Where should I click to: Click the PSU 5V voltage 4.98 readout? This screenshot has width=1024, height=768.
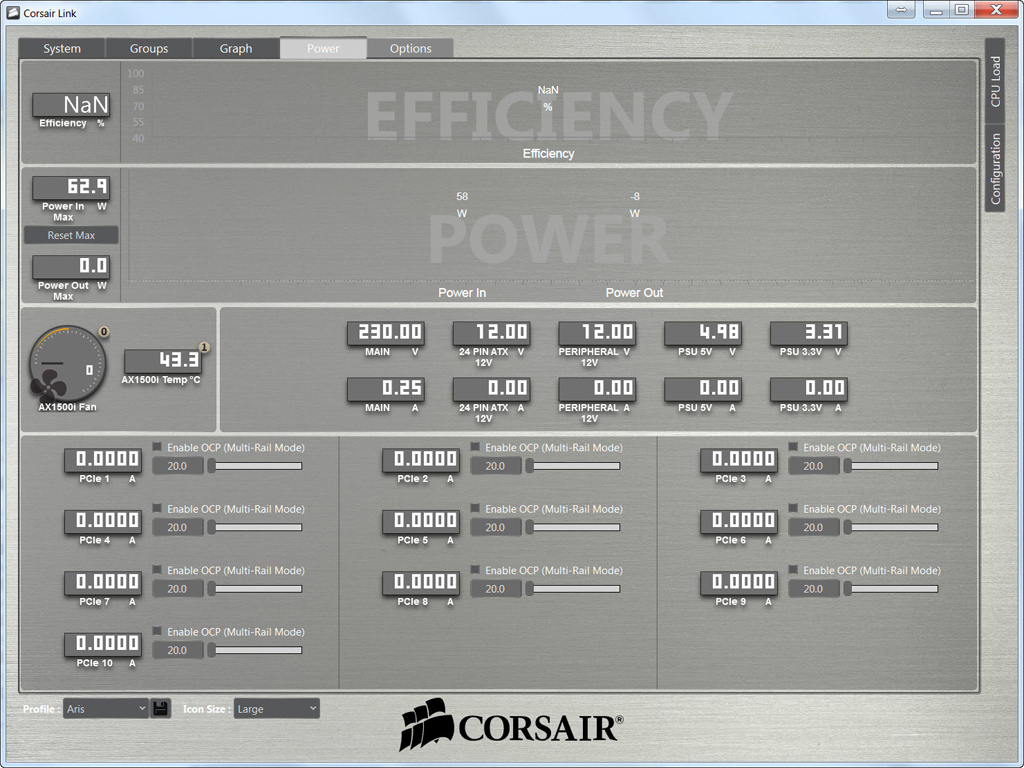click(703, 332)
